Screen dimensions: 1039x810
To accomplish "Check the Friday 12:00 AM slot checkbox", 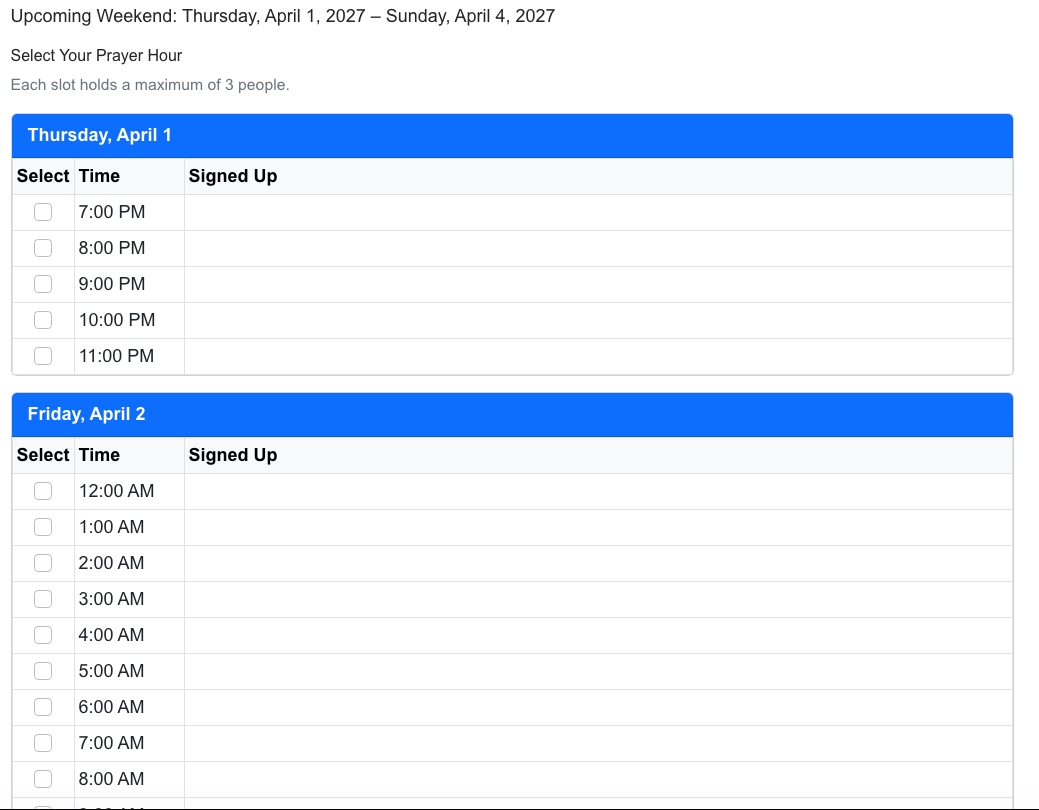I will [43, 491].
